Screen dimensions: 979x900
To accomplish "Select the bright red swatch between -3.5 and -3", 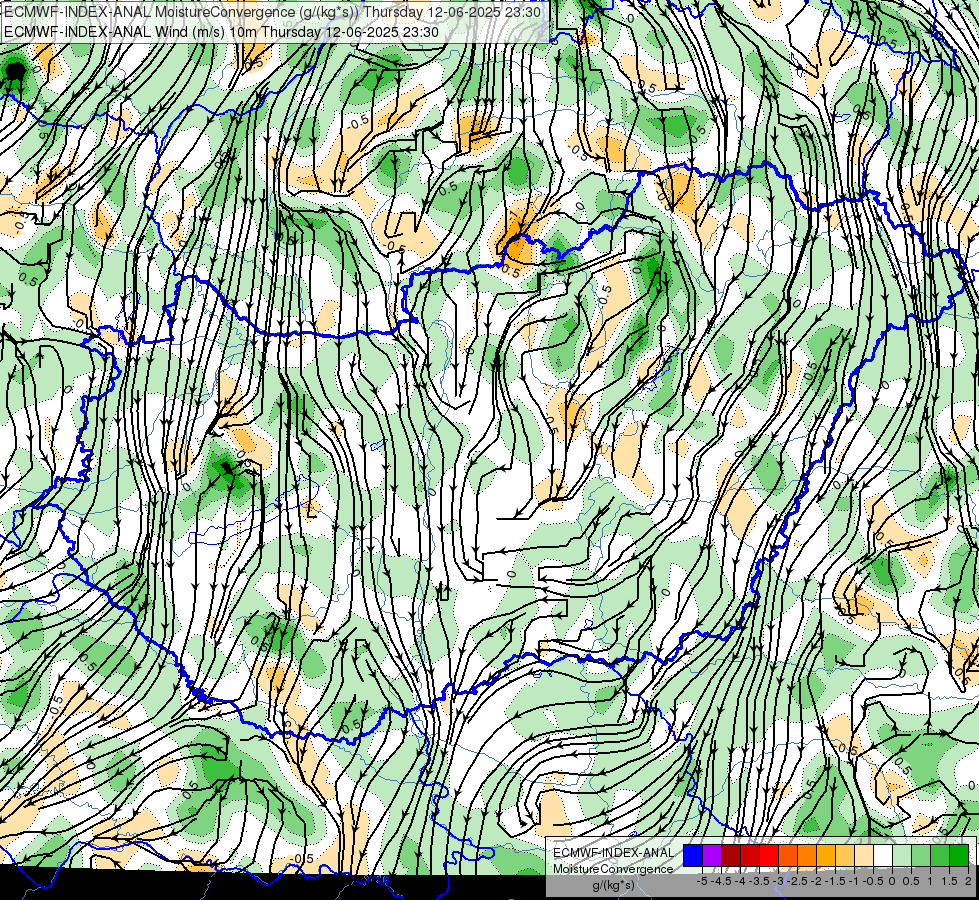I will point(769,855).
